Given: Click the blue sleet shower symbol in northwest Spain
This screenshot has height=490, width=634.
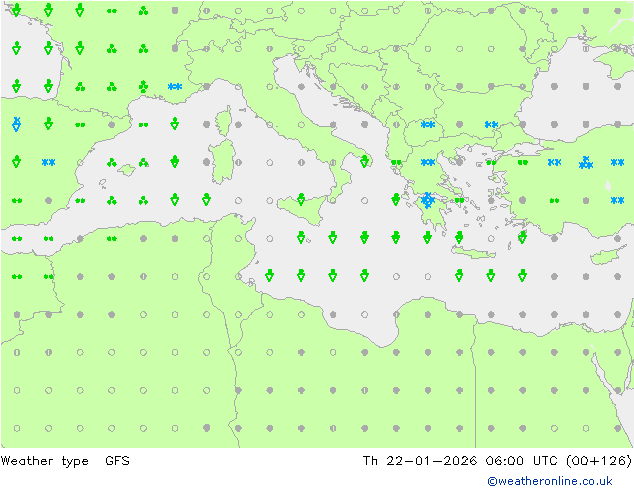Looking at the screenshot, I should tap(17, 124).
